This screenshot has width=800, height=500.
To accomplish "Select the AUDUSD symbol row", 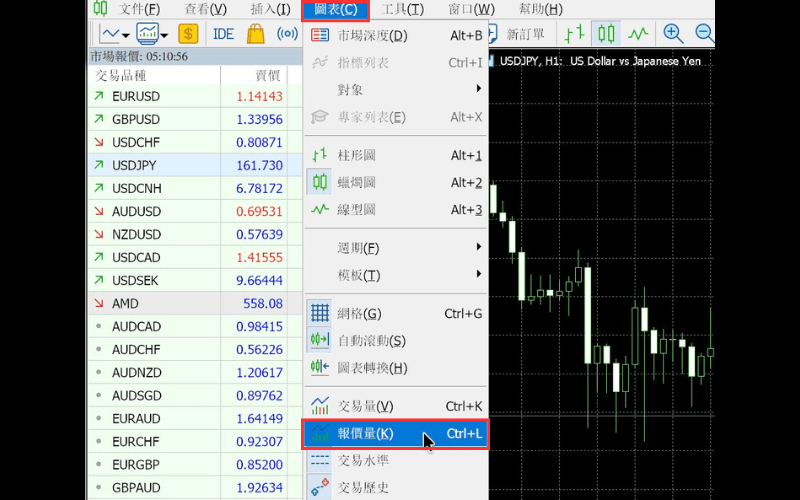I will pos(195,211).
